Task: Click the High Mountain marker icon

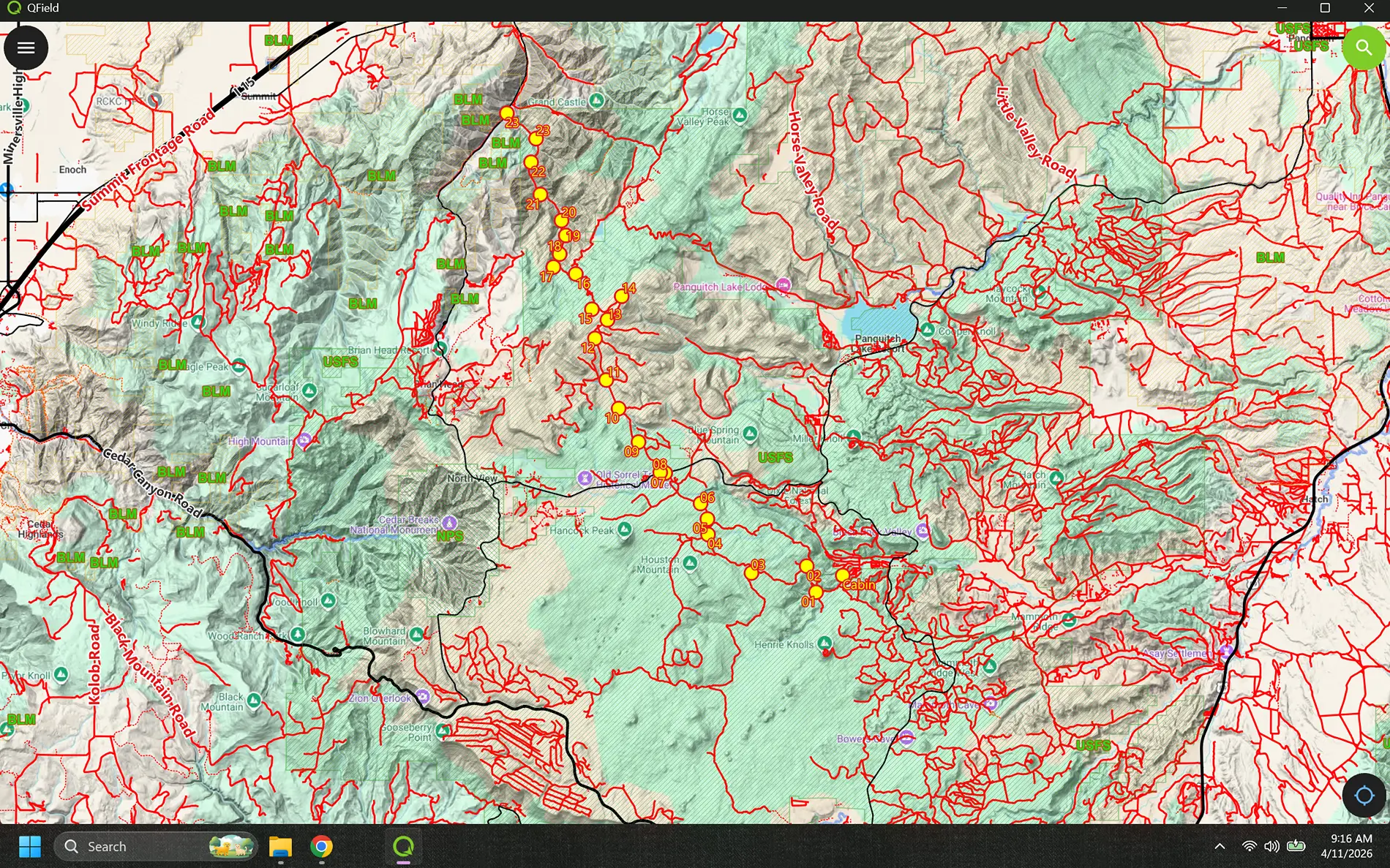Action: (x=304, y=439)
